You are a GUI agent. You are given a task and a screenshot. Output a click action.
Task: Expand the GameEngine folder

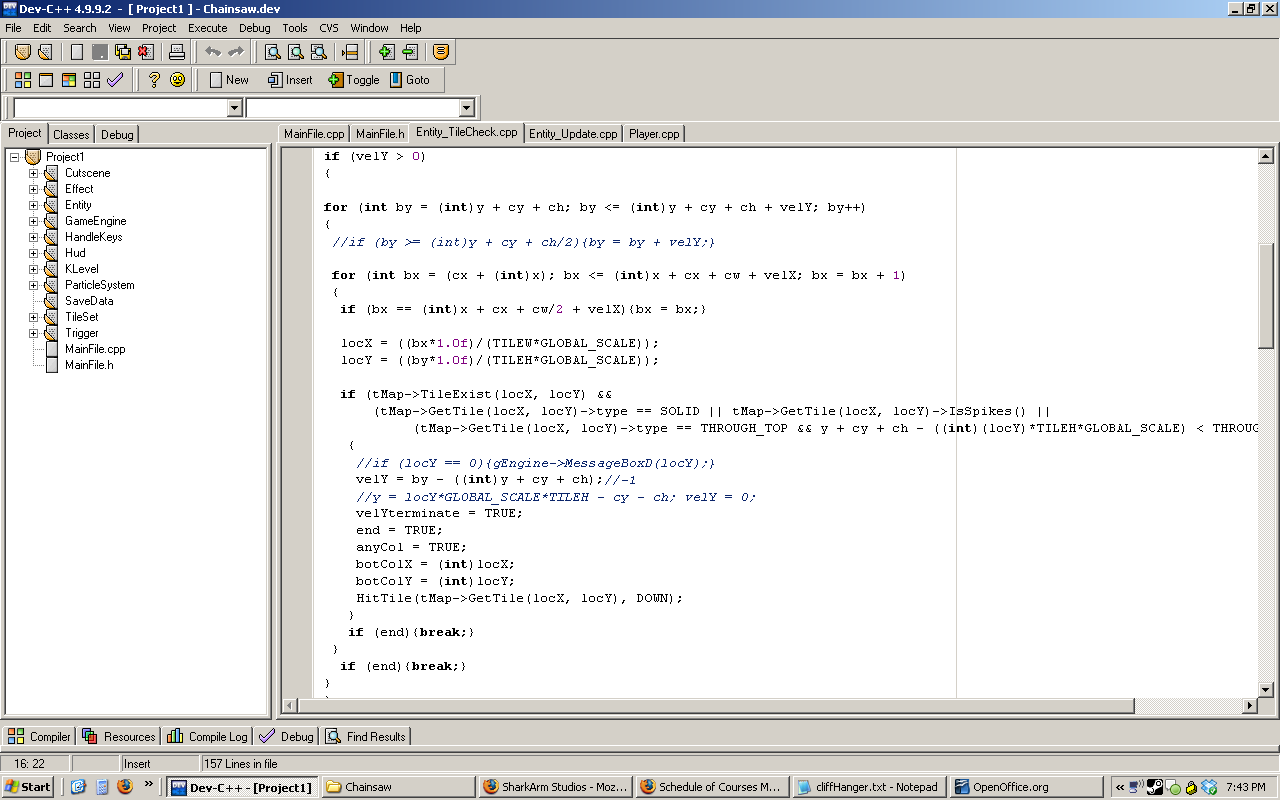[33, 221]
